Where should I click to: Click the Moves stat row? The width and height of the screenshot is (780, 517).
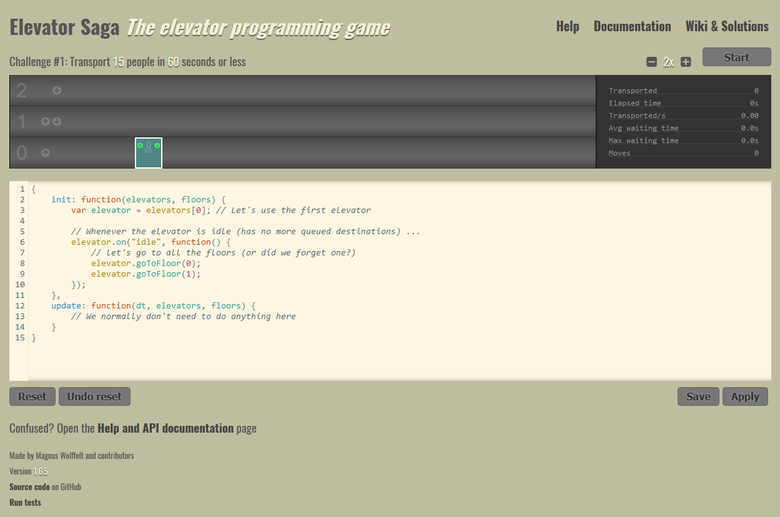[x=683, y=153]
